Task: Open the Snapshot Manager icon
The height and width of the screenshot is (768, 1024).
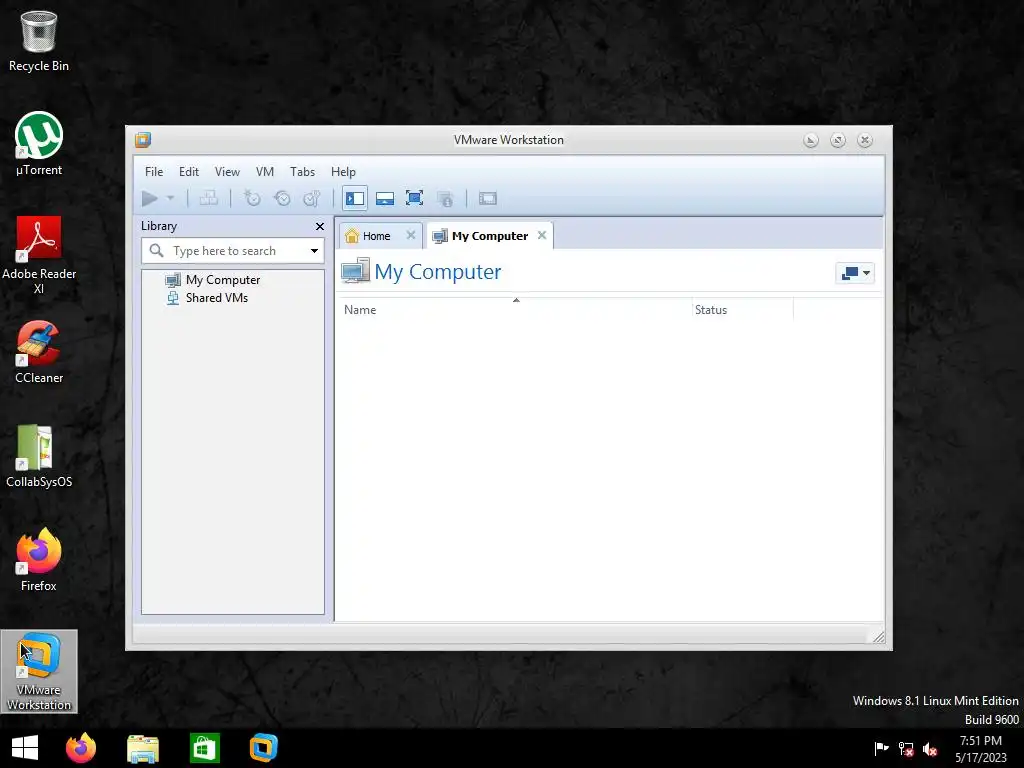Action: [x=312, y=198]
